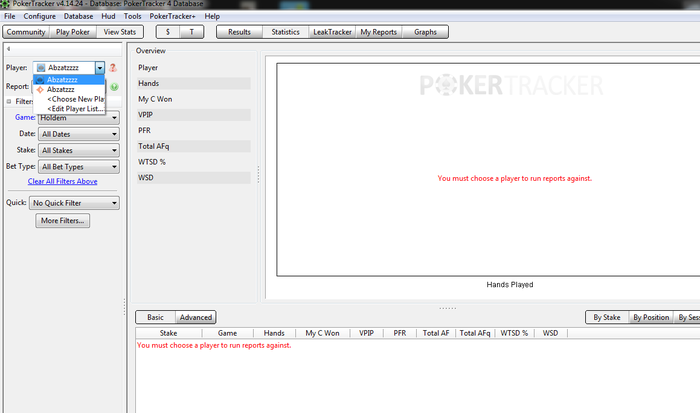The height and width of the screenshot is (413, 700).
Task: Open the Player dropdown arrow
Action: click(100, 68)
